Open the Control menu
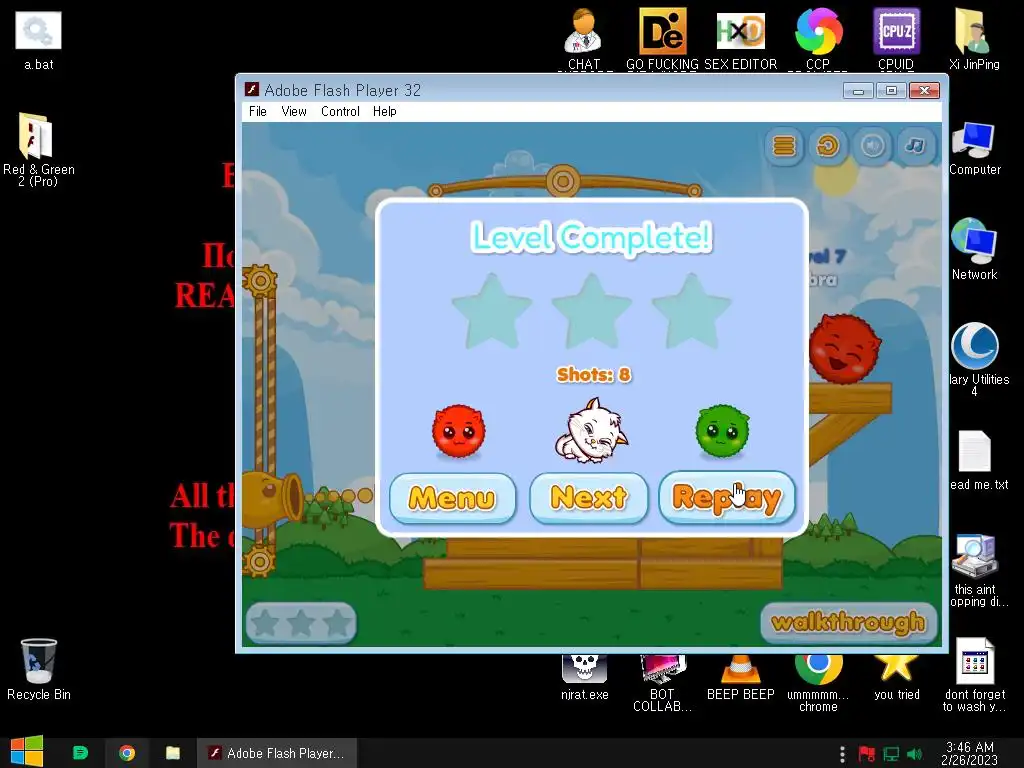The width and height of the screenshot is (1024, 768). point(340,111)
